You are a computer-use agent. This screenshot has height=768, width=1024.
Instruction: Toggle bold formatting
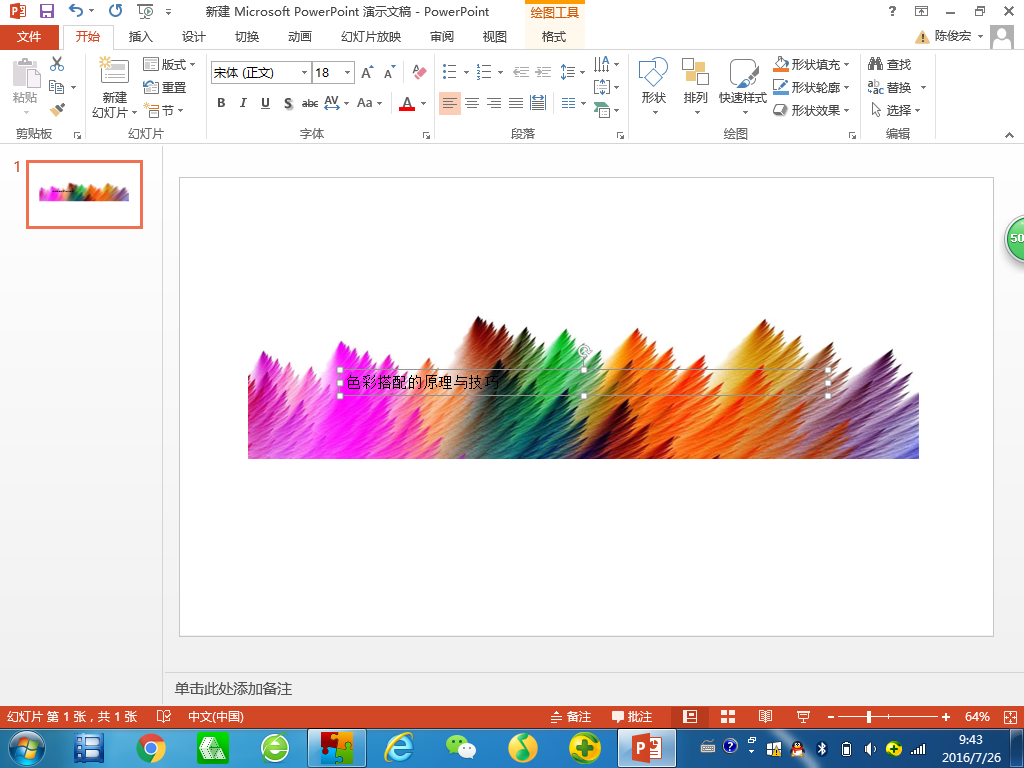click(221, 103)
